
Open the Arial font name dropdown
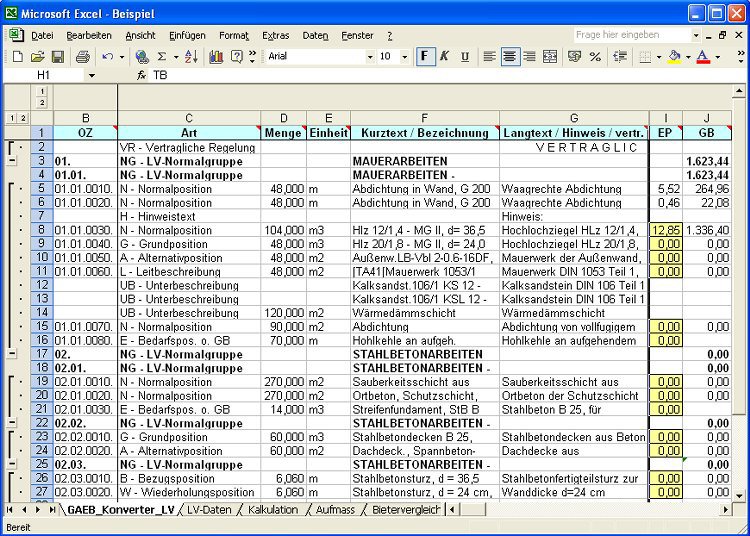[x=370, y=57]
